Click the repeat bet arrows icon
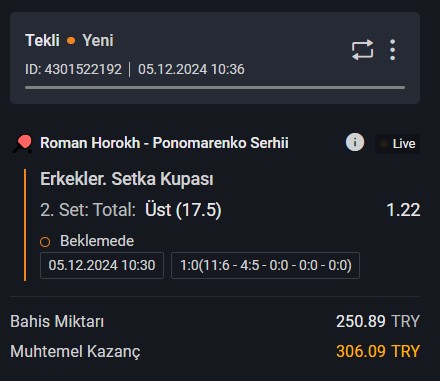This screenshot has width=440, height=381. tap(363, 50)
